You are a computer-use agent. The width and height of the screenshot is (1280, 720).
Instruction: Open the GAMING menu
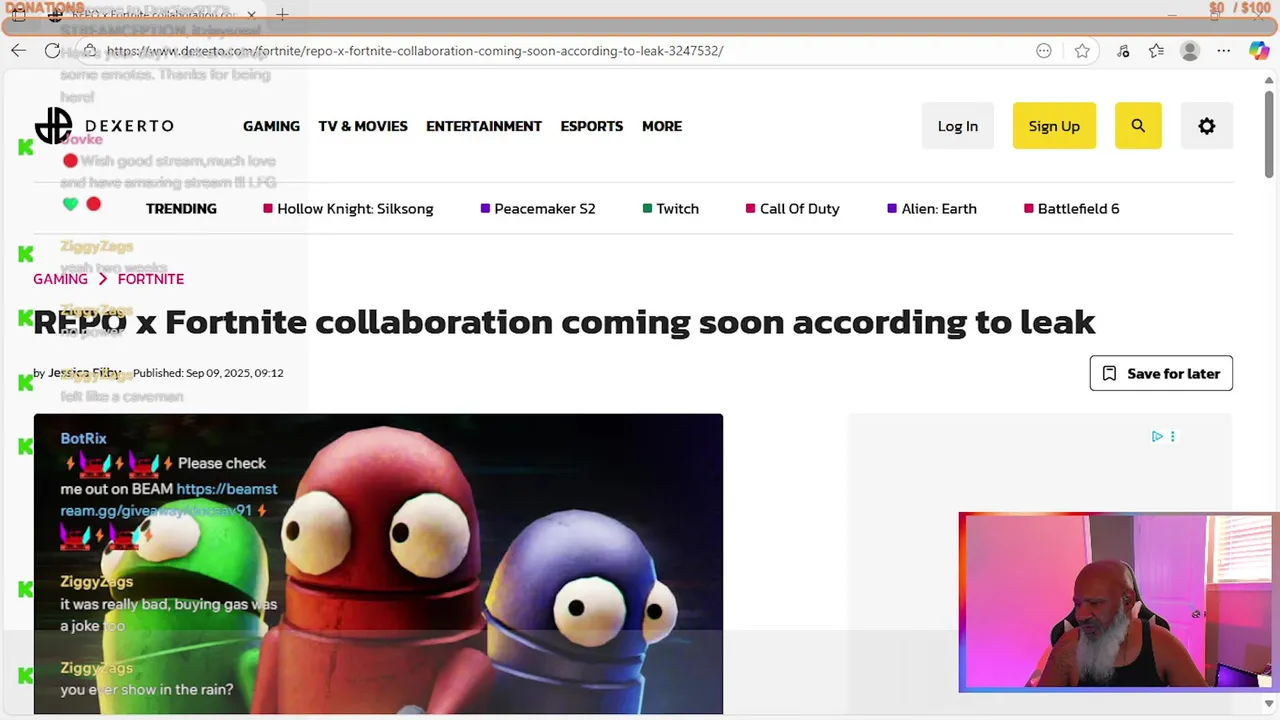[271, 126]
